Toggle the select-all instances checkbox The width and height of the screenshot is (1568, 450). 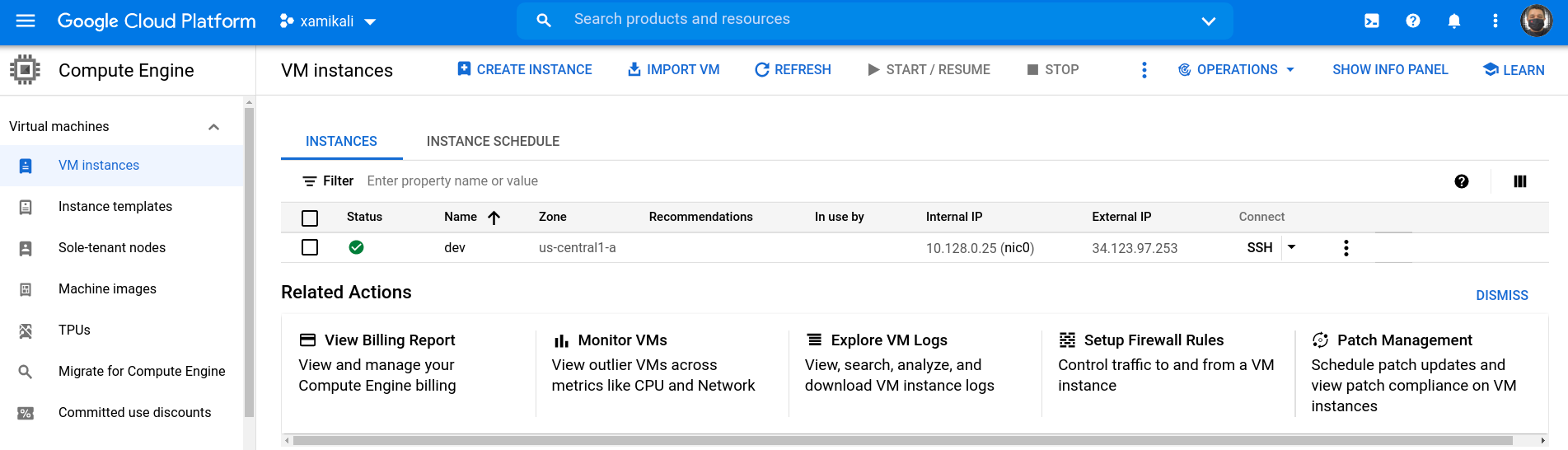(x=310, y=218)
